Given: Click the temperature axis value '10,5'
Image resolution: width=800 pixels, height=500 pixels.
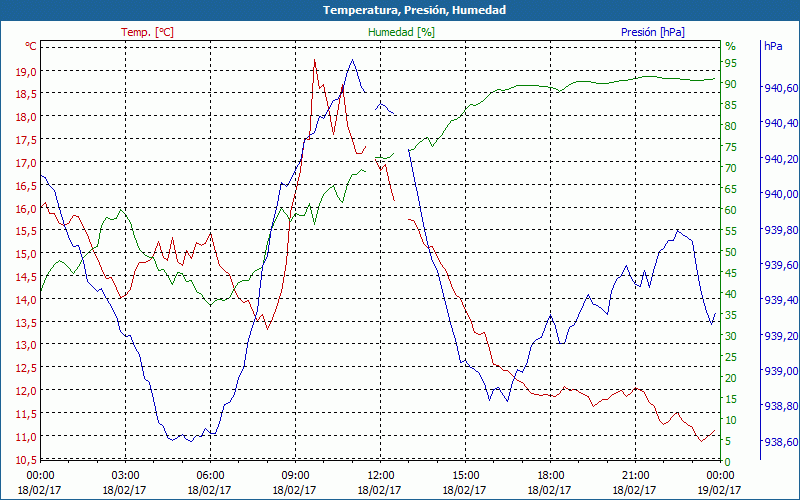Looking at the screenshot, I should 27,460.
